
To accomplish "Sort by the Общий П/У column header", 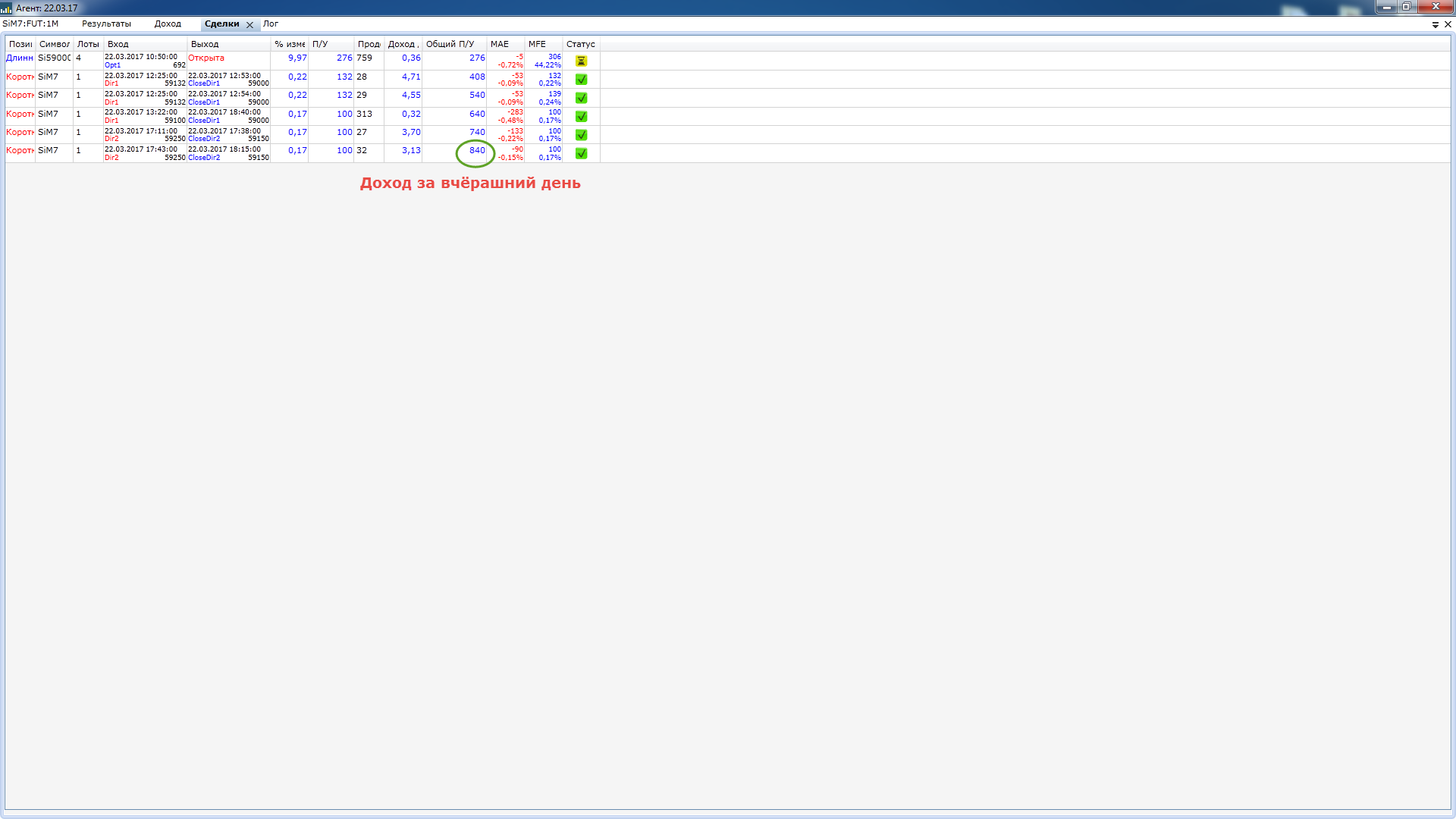I will [x=450, y=44].
